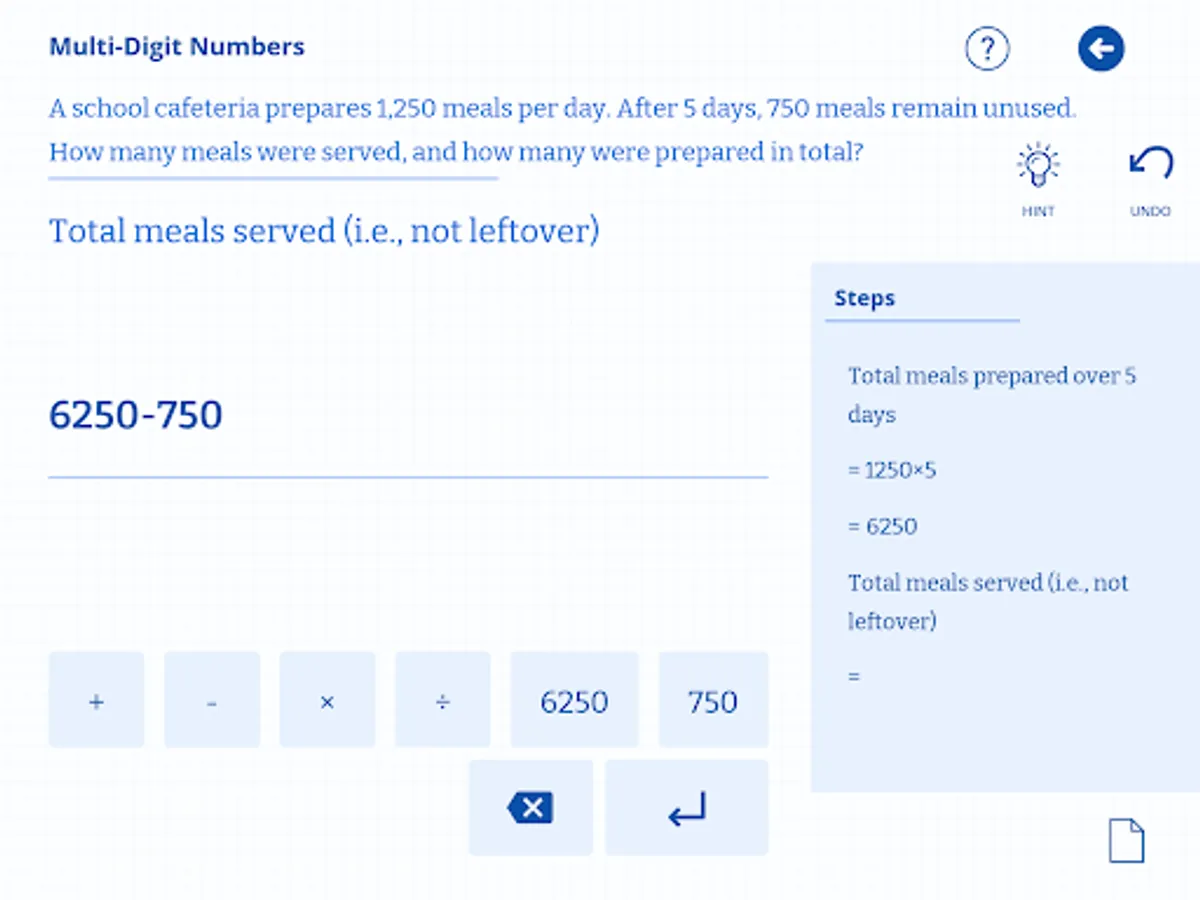The height and width of the screenshot is (900, 1200).
Task: Select the multiplication × operator key
Action: [327, 700]
